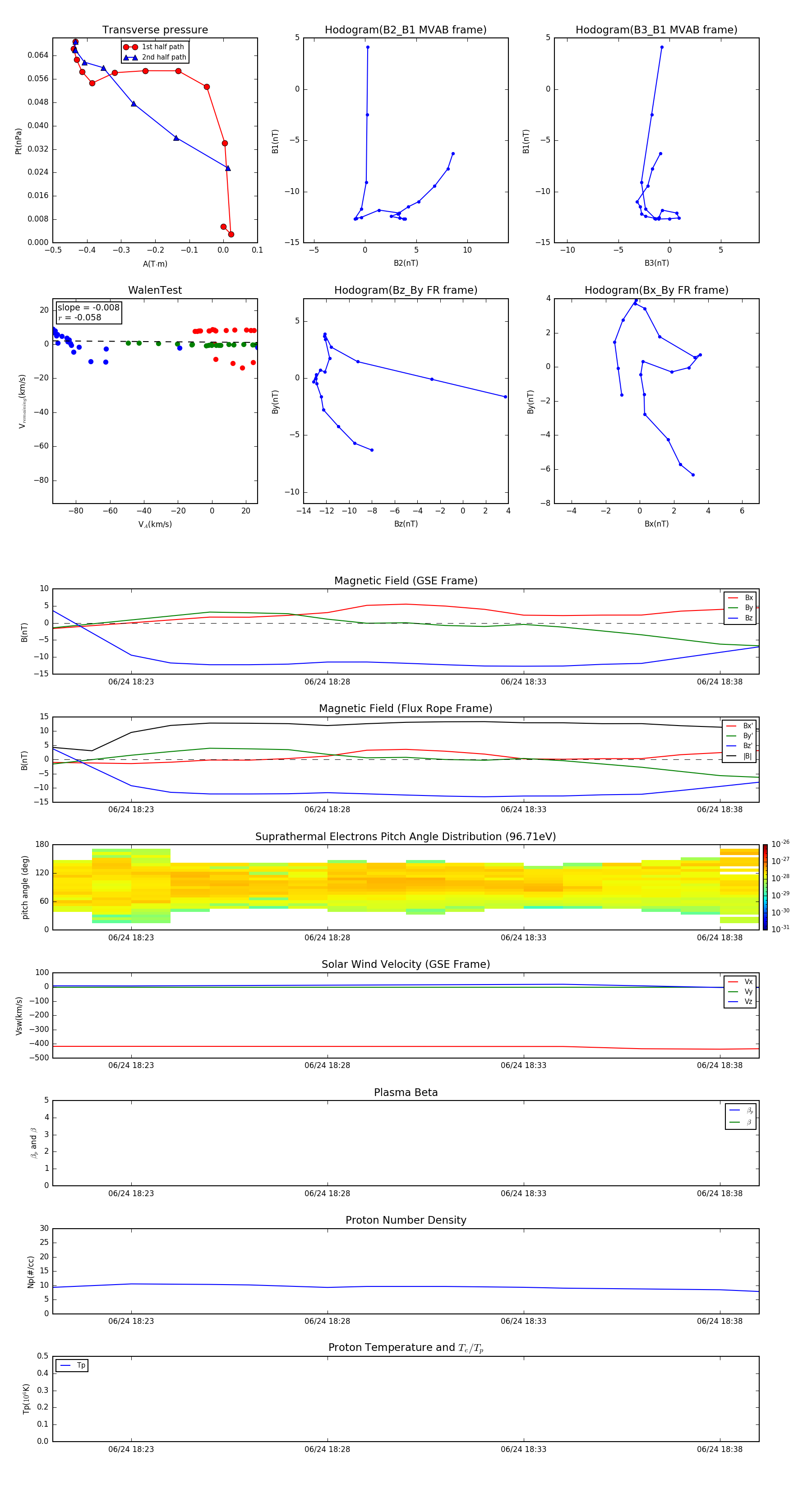Click the 'Magnetic Field (Flux Rope Frame)' title
812x1489 pixels.
point(406,709)
